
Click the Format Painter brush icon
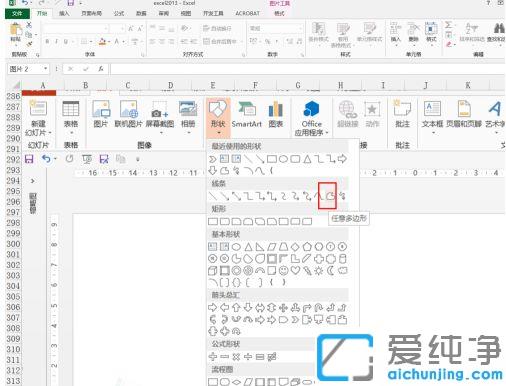(29, 44)
